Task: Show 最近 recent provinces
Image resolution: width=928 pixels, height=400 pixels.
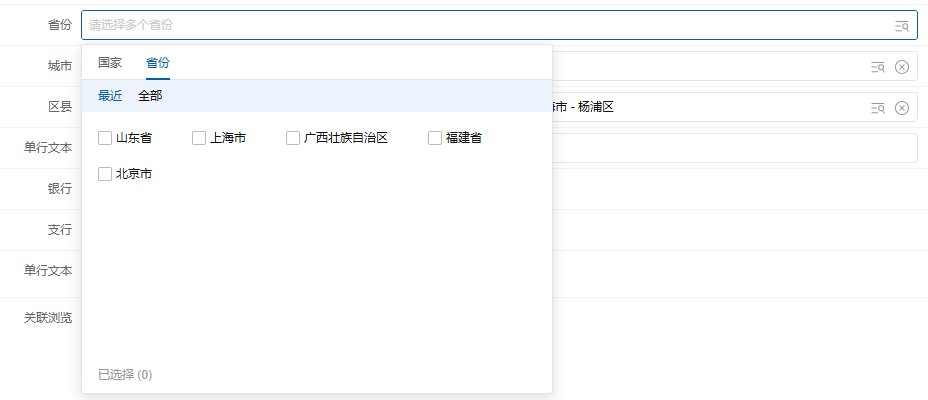Action: click(x=110, y=96)
